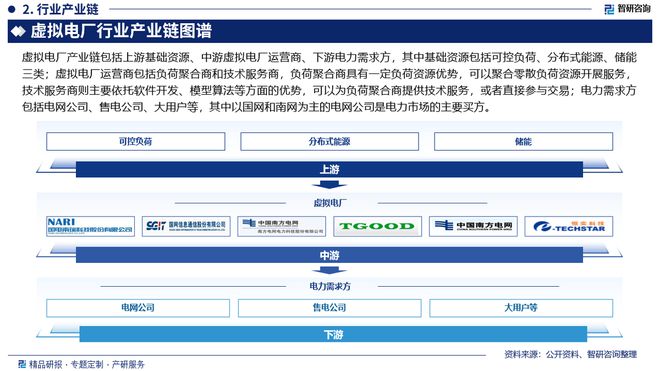The width and height of the screenshot is (660, 371).
Task: Click the 南方电网电力科技 logo
Action: point(282,226)
